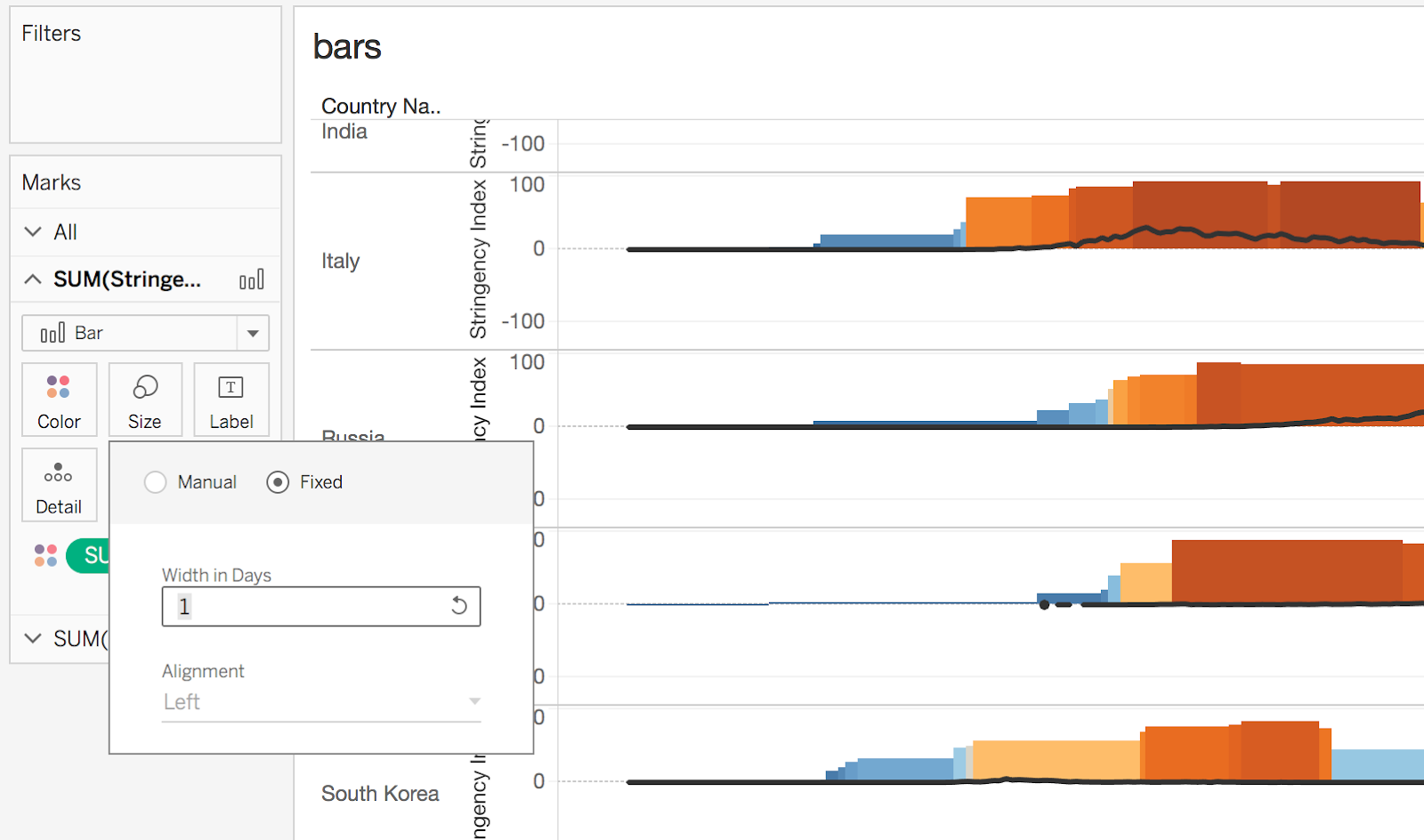The width and height of the screenshot is (1424, 840).
Task: Click the Filters shelf title
Action: click(52, 34)
